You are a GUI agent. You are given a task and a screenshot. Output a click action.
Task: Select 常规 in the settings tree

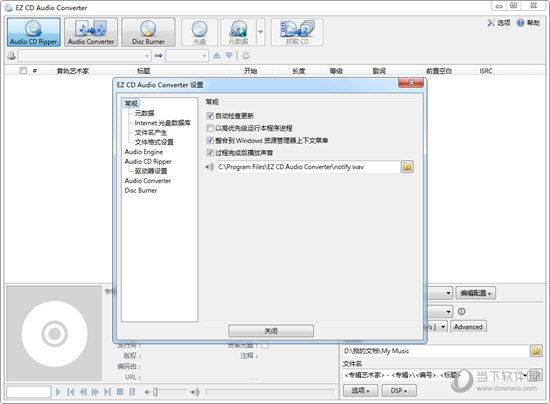[x=131, y=103]
